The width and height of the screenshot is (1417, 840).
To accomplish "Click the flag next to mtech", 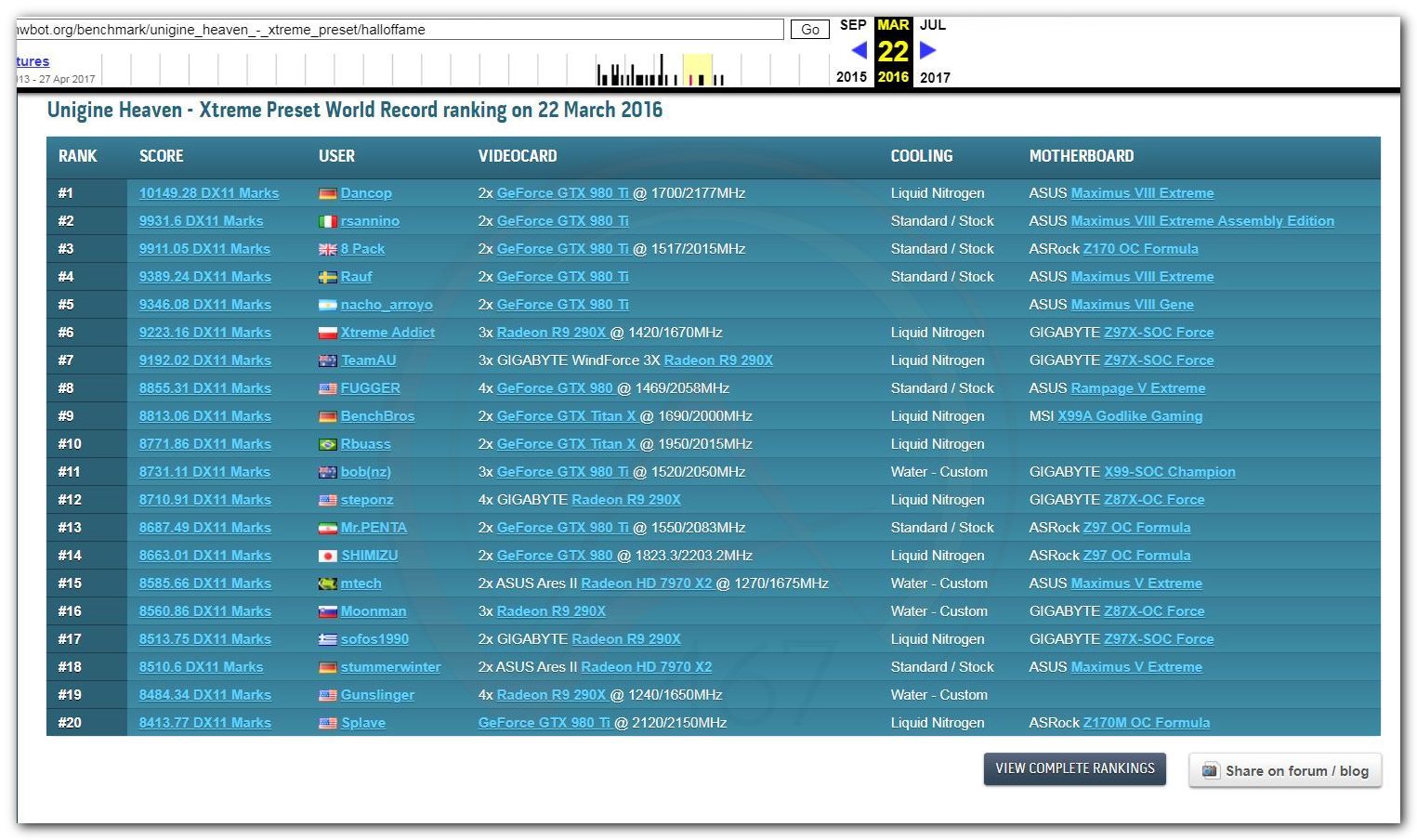I will point(327,584).
